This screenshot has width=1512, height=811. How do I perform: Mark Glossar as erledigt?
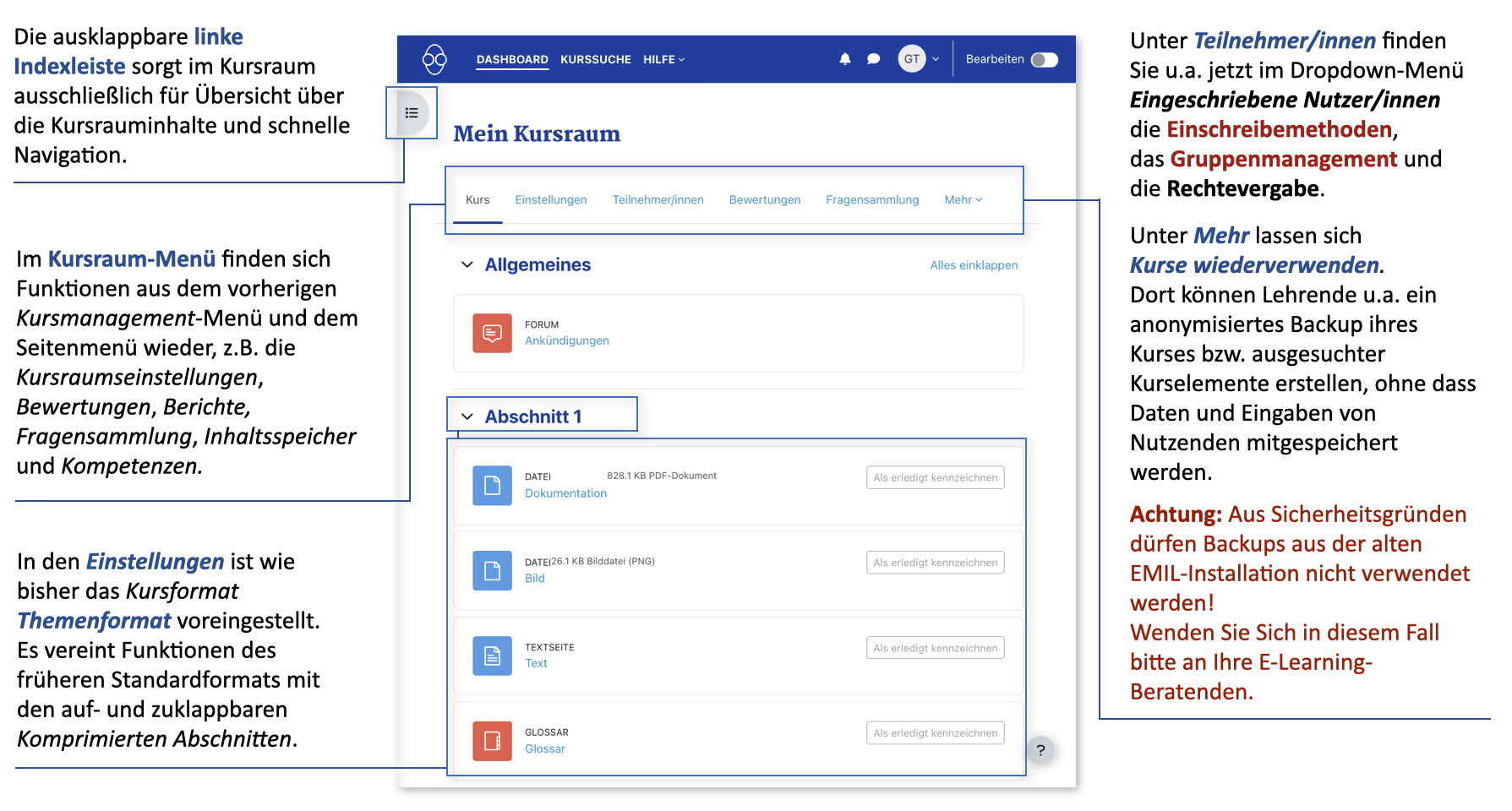pyautogui.click(x=935, y=733)
